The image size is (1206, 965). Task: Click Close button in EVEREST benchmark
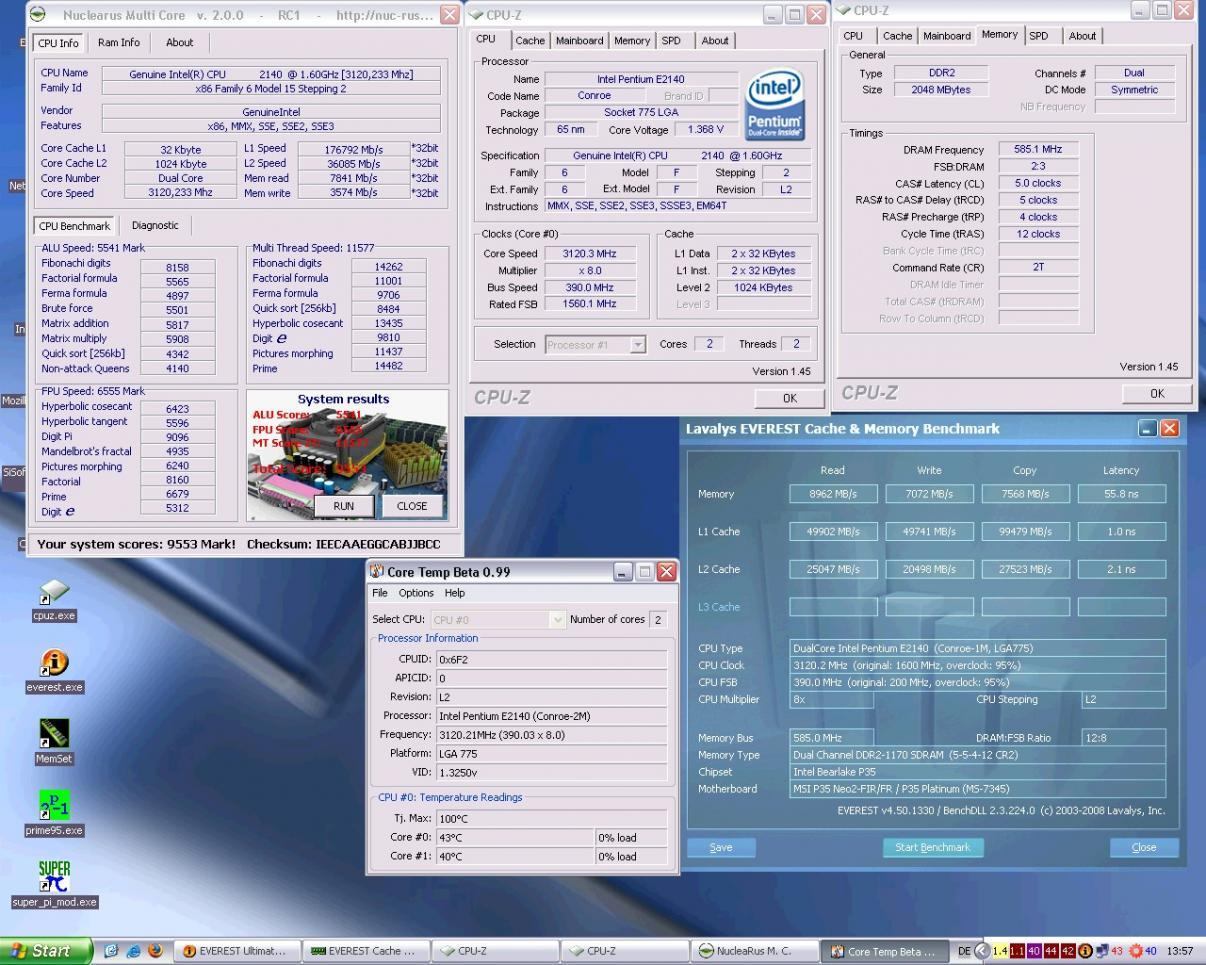pos(1144,847)
